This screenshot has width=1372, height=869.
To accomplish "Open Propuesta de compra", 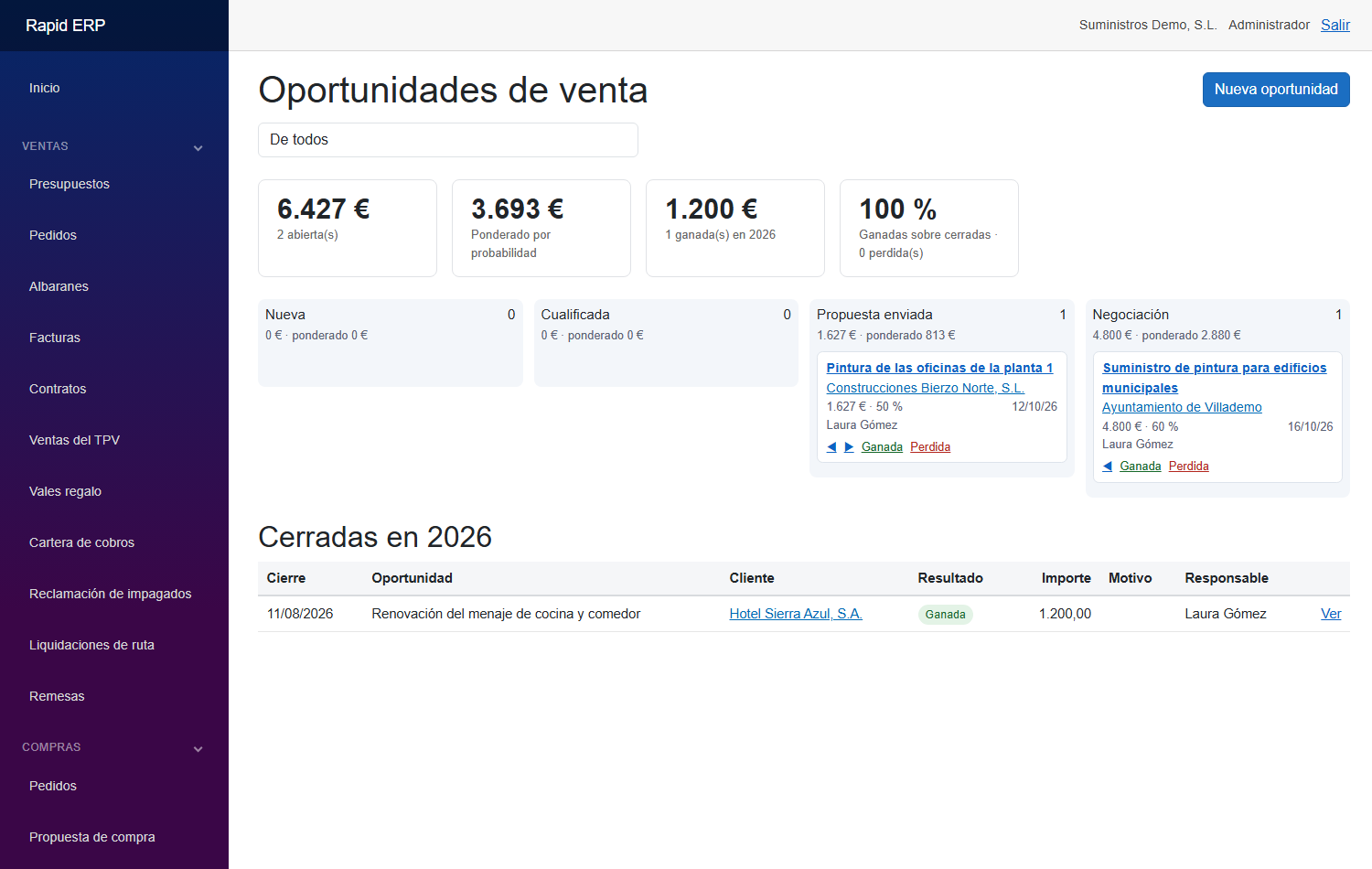I will [91, 837].
